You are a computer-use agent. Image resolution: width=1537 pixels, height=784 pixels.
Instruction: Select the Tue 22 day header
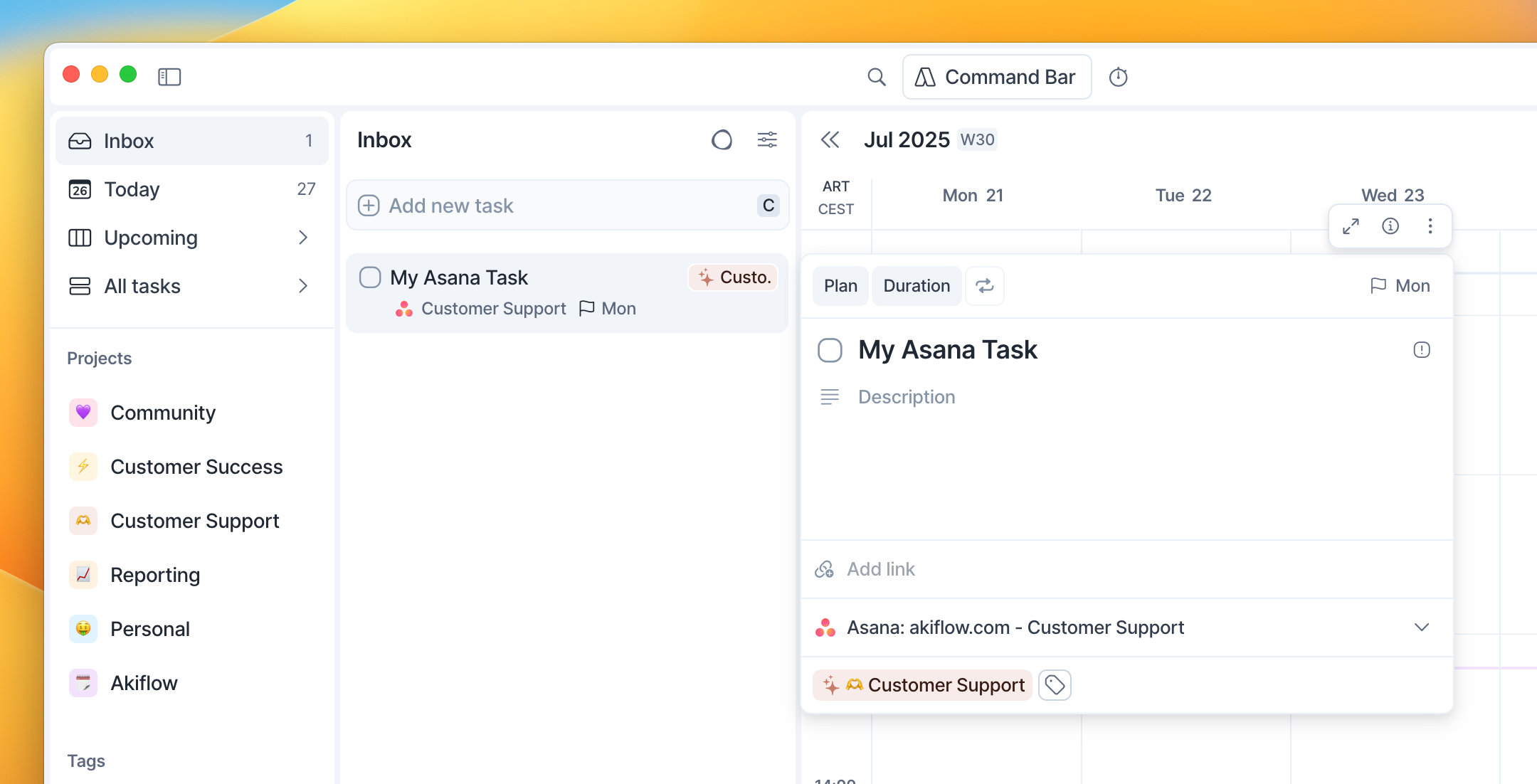(1183, 196)
